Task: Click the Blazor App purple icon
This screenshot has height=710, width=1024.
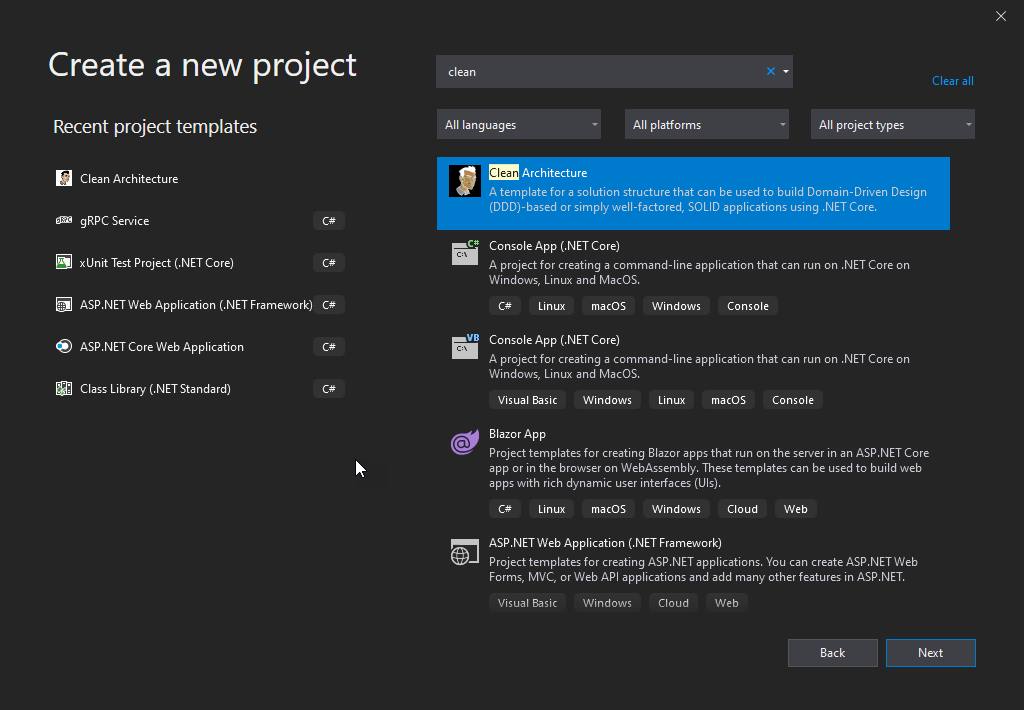Action: click(x=465, y=442)
